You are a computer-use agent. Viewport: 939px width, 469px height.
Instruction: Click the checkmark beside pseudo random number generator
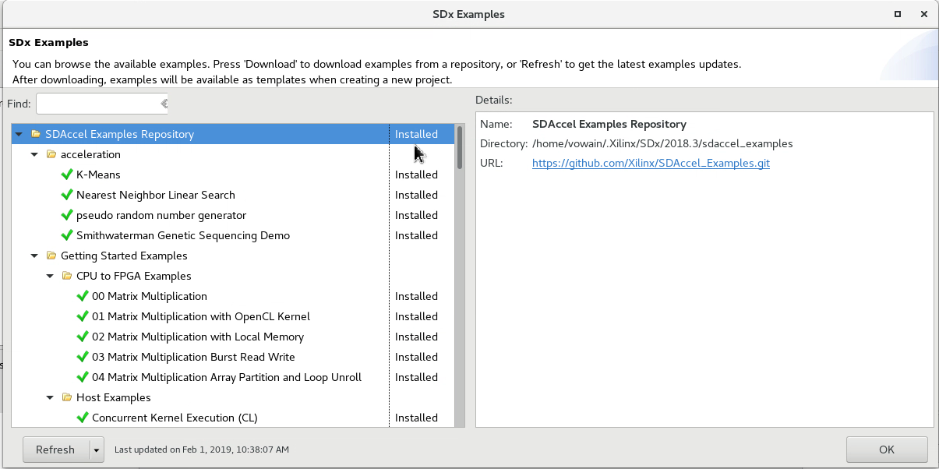pos(67,215)
